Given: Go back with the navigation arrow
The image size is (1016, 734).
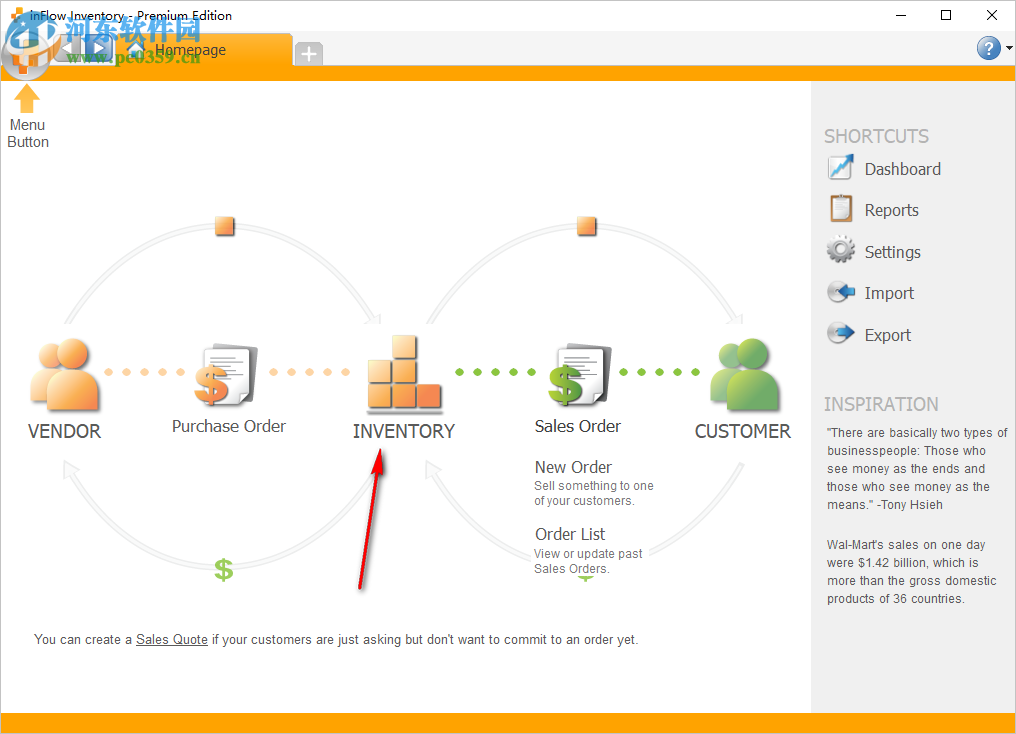Looking at the screenshot, I should pos(69,48).
